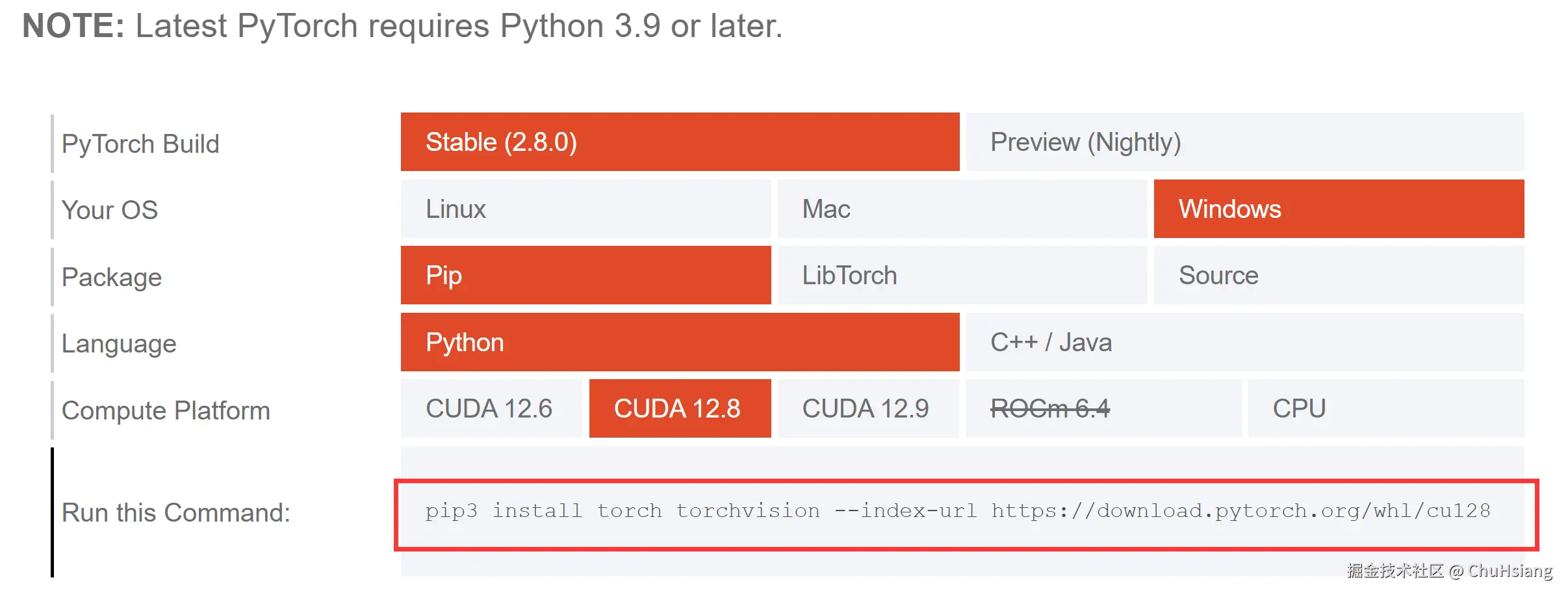Choose Mac as your OS
This screenshot has width=1568, height=597.
tap(962, 209)
